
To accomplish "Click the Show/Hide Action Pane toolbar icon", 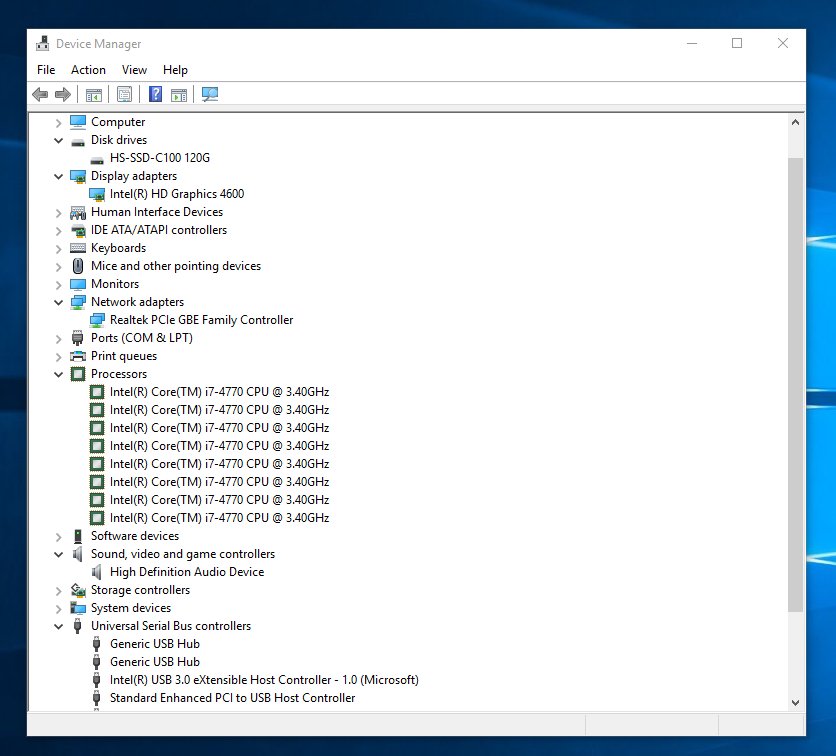I will point(179,95).
